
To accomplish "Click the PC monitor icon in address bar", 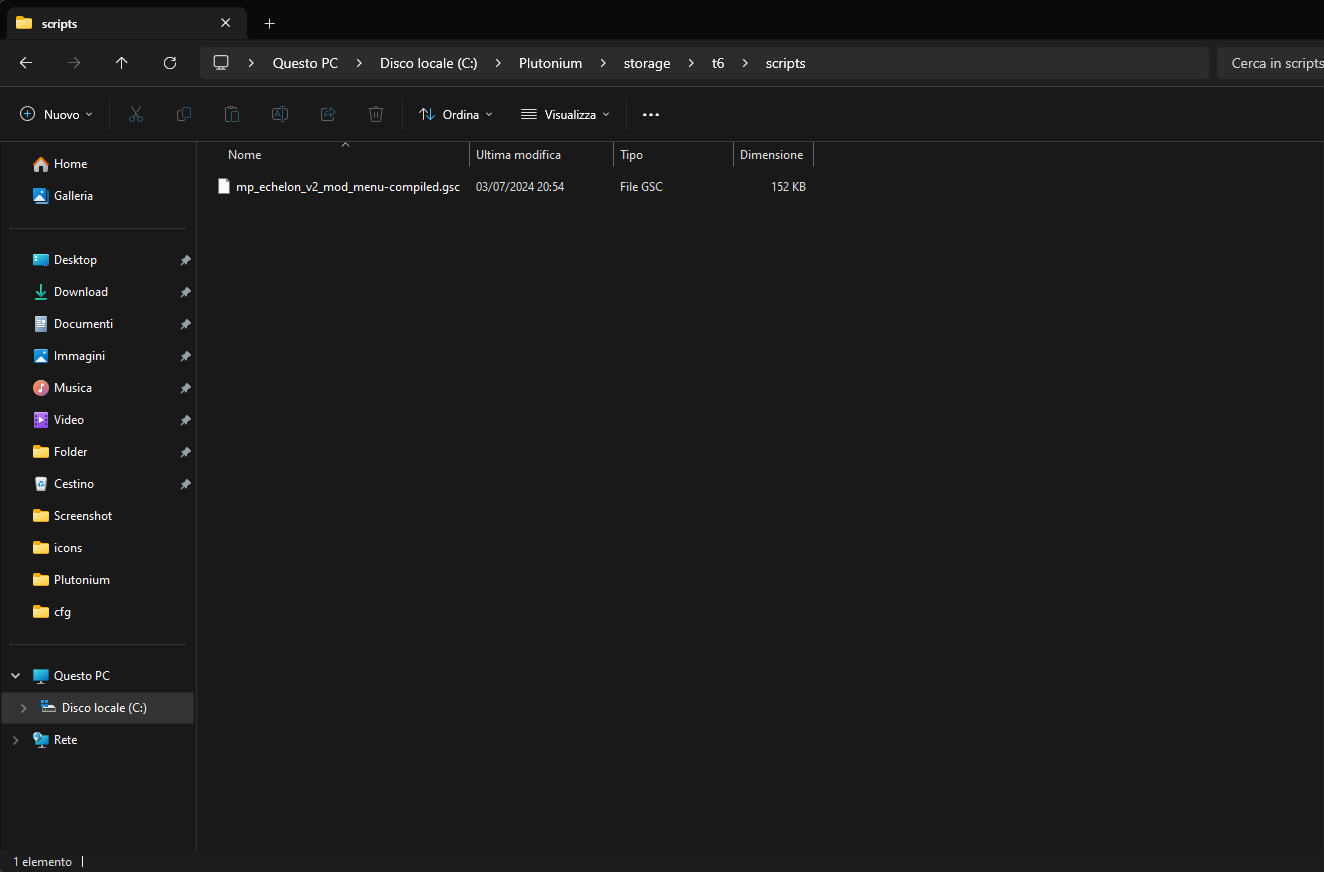I will click(221, 63).
